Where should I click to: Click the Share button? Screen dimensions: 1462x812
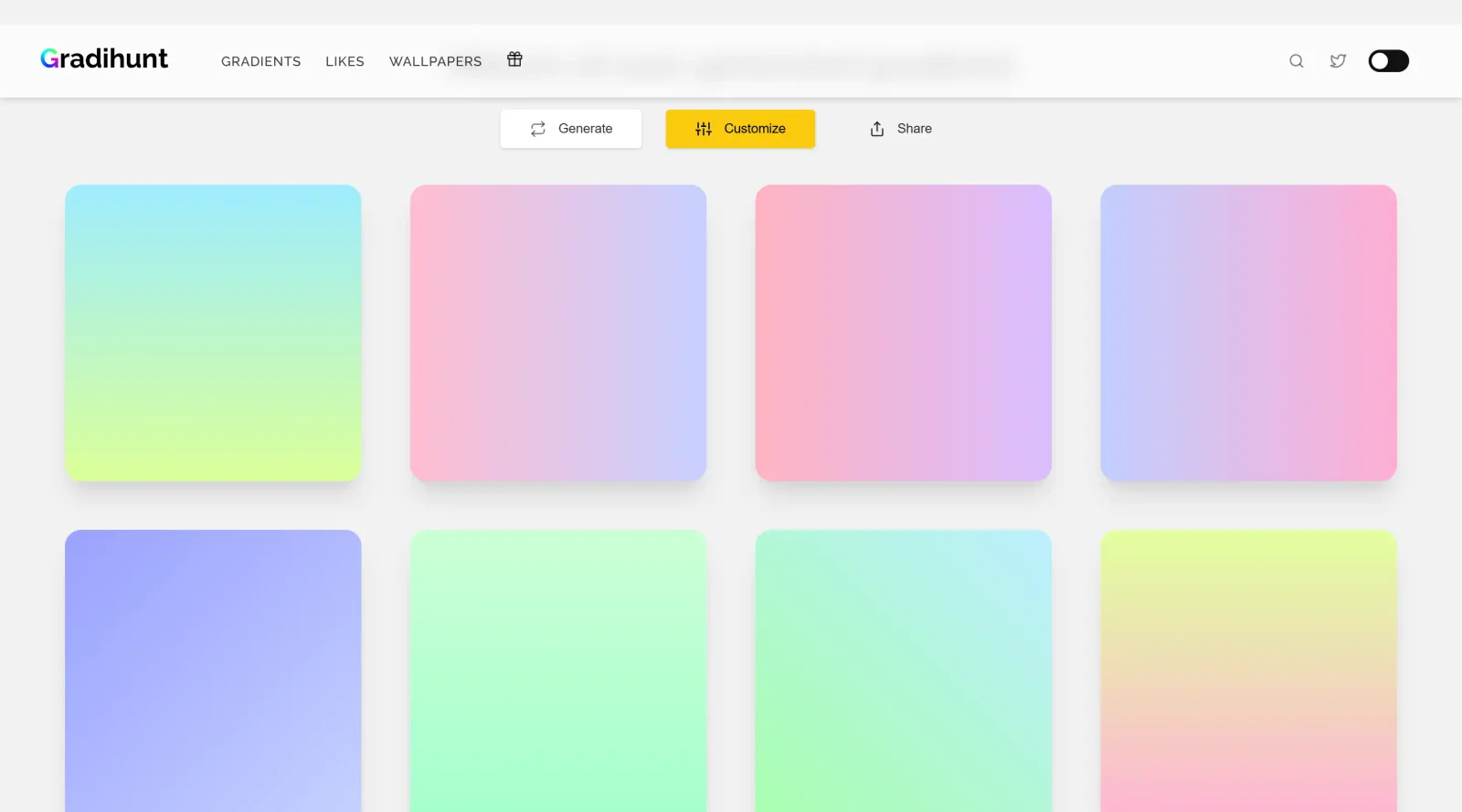pyautogui.click(x=901, y=129)
